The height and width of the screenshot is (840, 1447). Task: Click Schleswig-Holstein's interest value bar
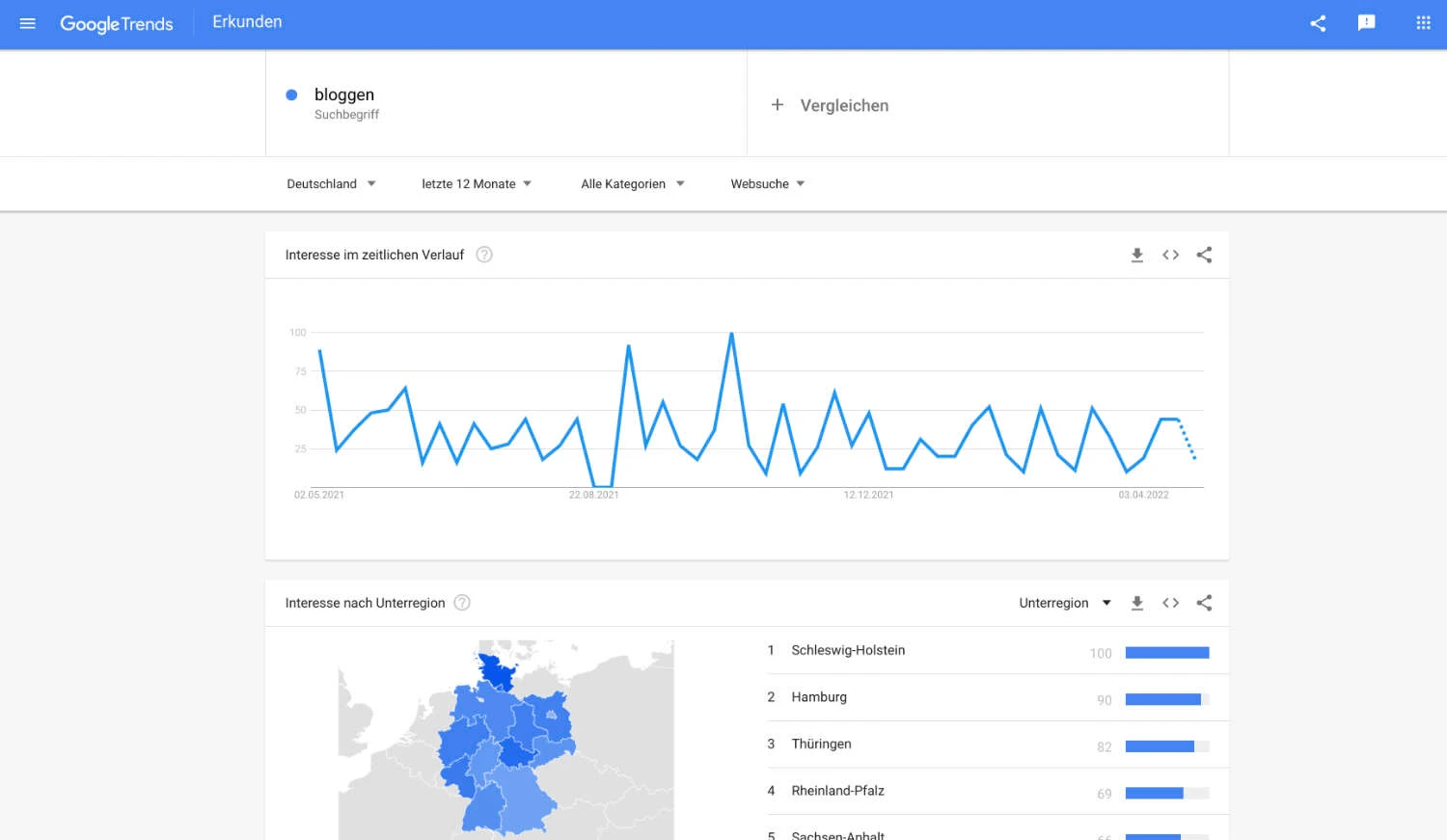pyautogui.click(x=1167, y=652)
